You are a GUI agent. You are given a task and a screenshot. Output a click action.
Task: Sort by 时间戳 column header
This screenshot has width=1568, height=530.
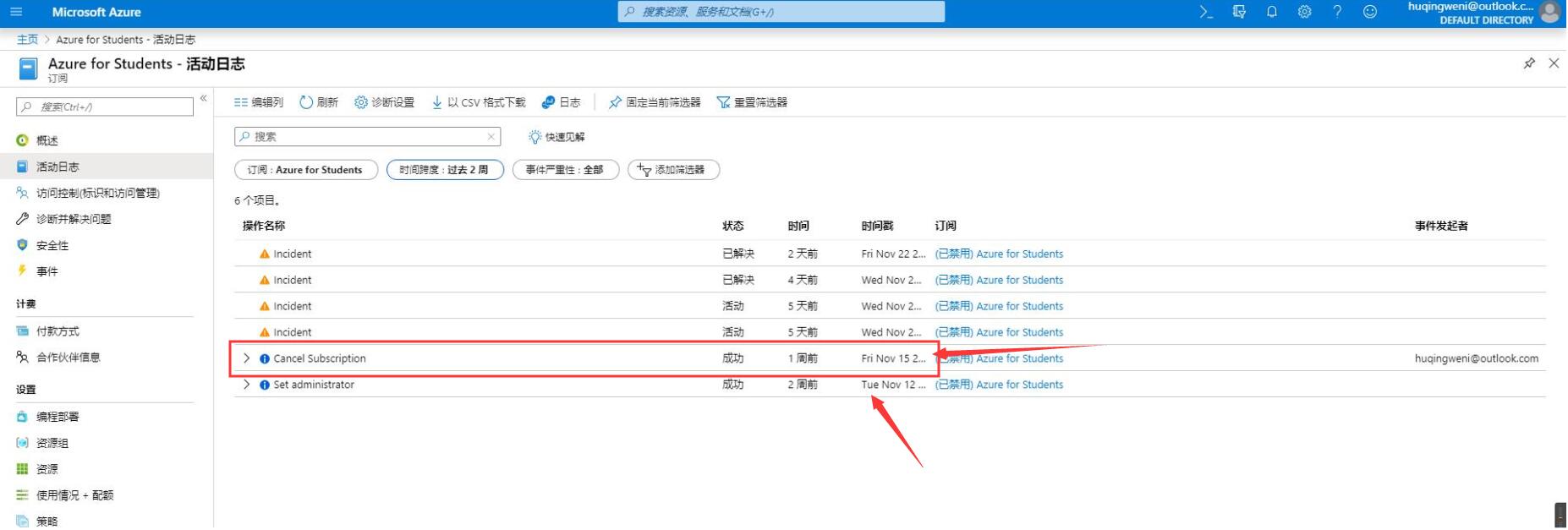(x=877, y=226)
